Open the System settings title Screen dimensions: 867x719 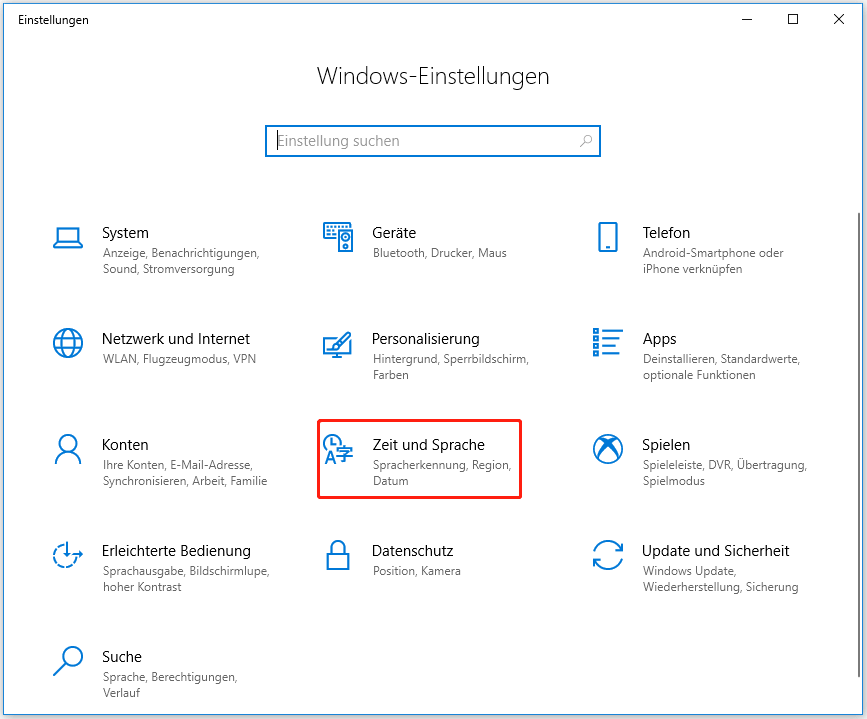click(x=126, y=233)
